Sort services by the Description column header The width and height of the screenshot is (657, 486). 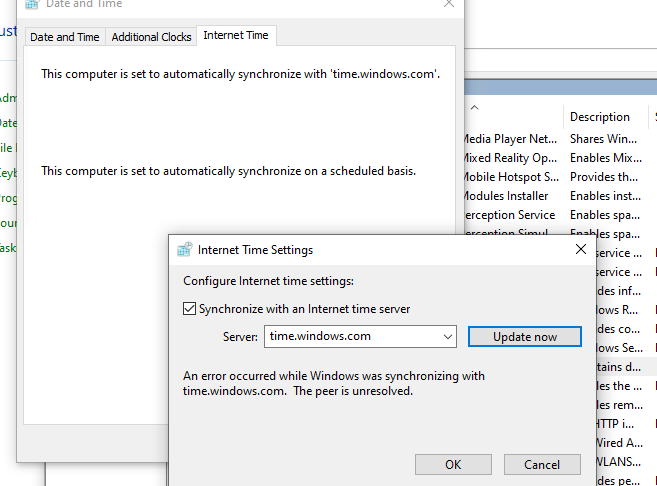pos(600,117)
